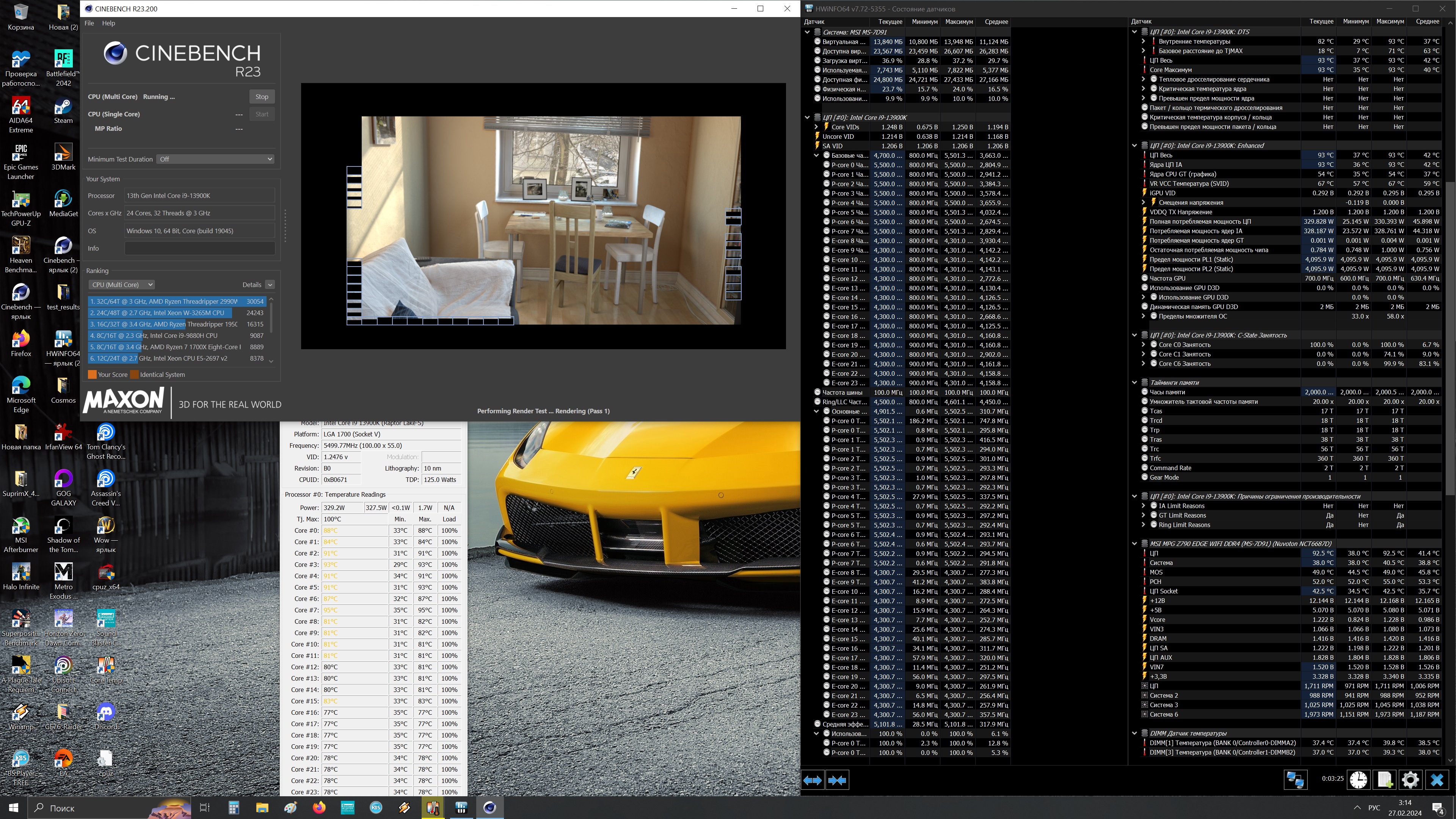Click the HWiNFO expand columns arrows icon
The height and width of the screenshot is (819, 1456).
(813, 780)
